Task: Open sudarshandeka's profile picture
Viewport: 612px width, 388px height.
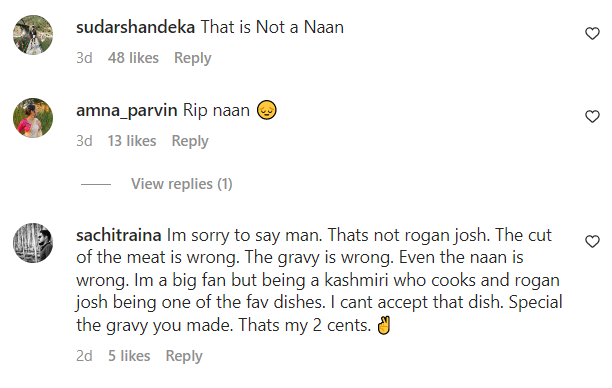Action: (33, 35)
